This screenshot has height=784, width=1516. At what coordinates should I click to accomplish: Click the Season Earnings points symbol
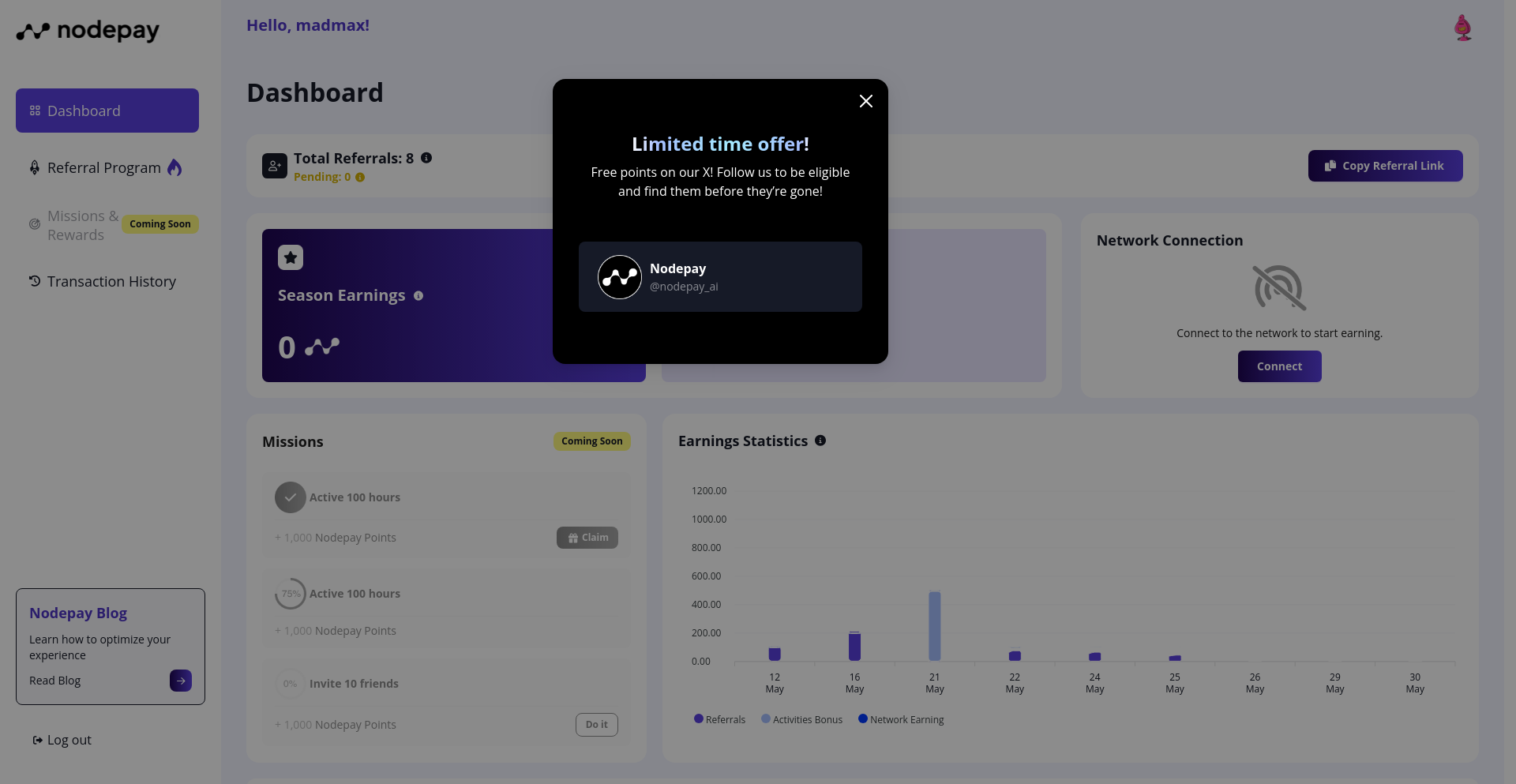click(x=322, y=347)
